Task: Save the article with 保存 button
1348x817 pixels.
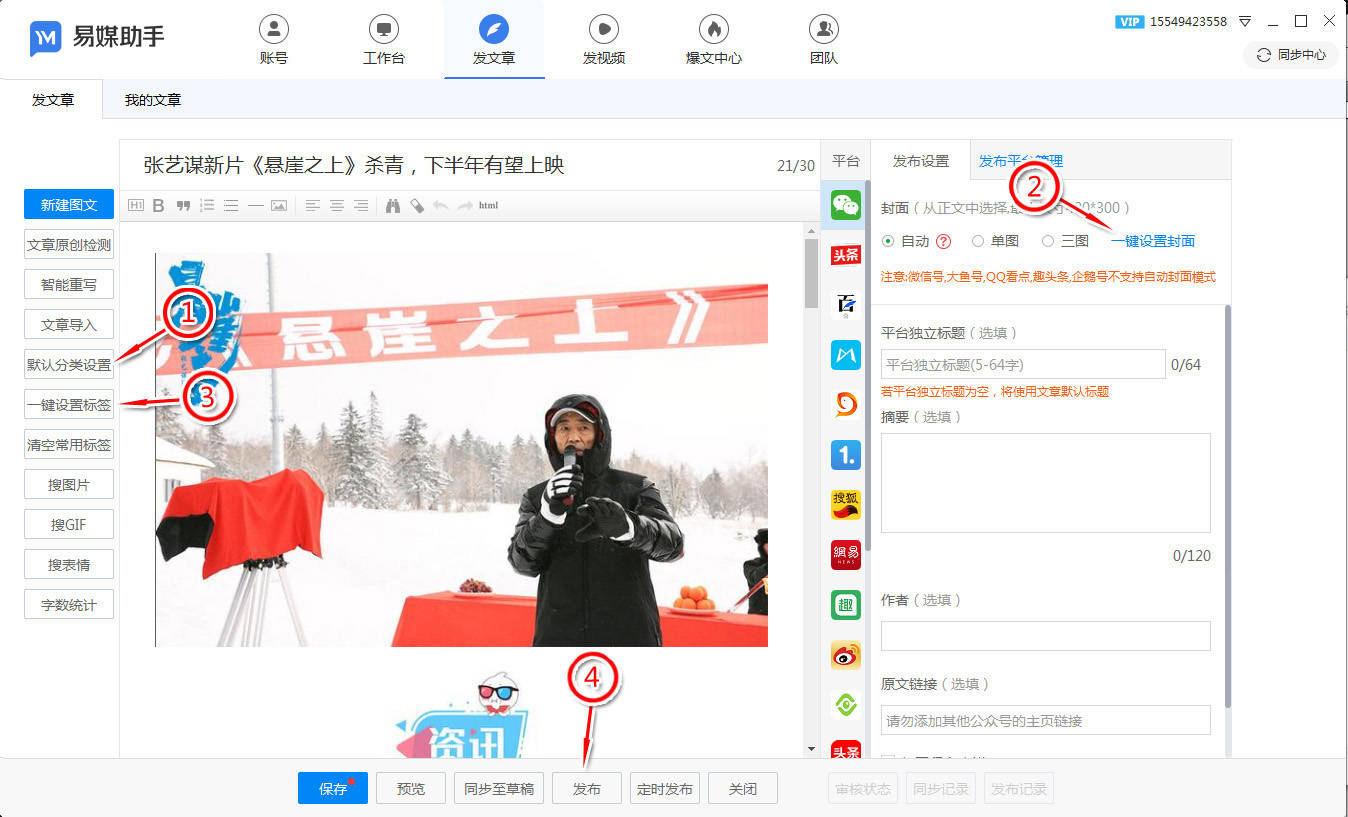Action: pyautogui.click(x=333, y=788)
